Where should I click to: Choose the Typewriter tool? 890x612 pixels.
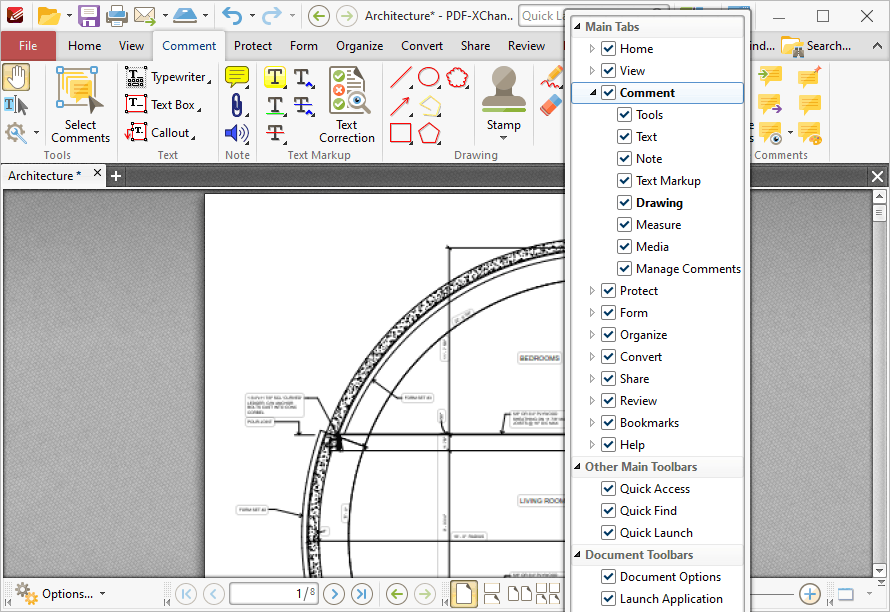[168, 77]
